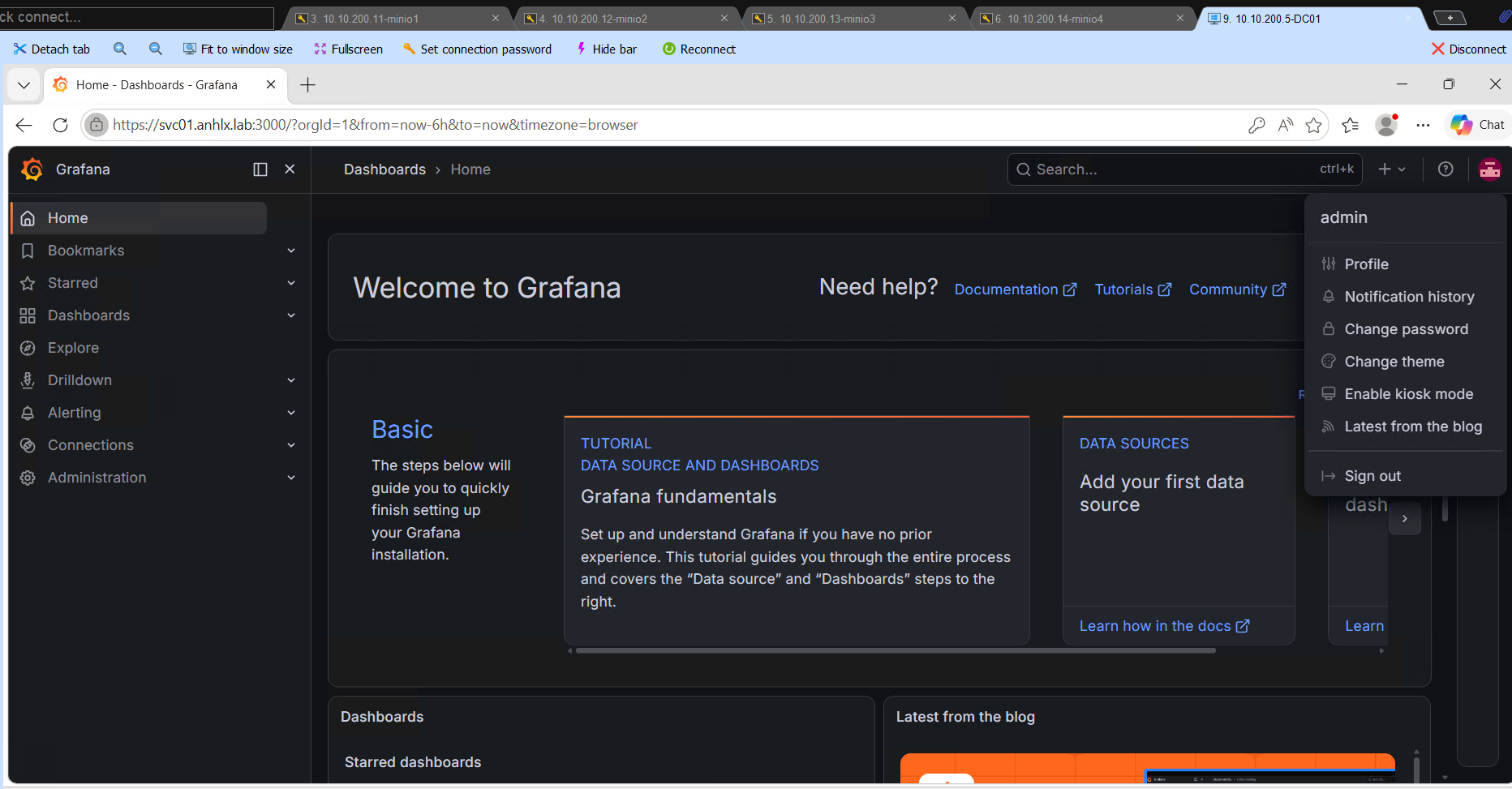Open Starred in the sidebar
The height and width of the screenshot is (789, 1512).
point(73,283)
